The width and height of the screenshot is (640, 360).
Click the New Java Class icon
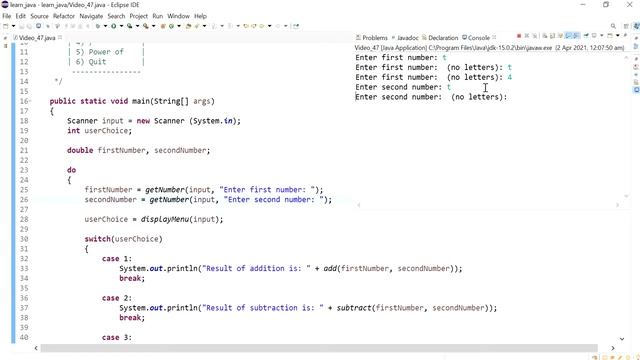click(x=171, y=26)
